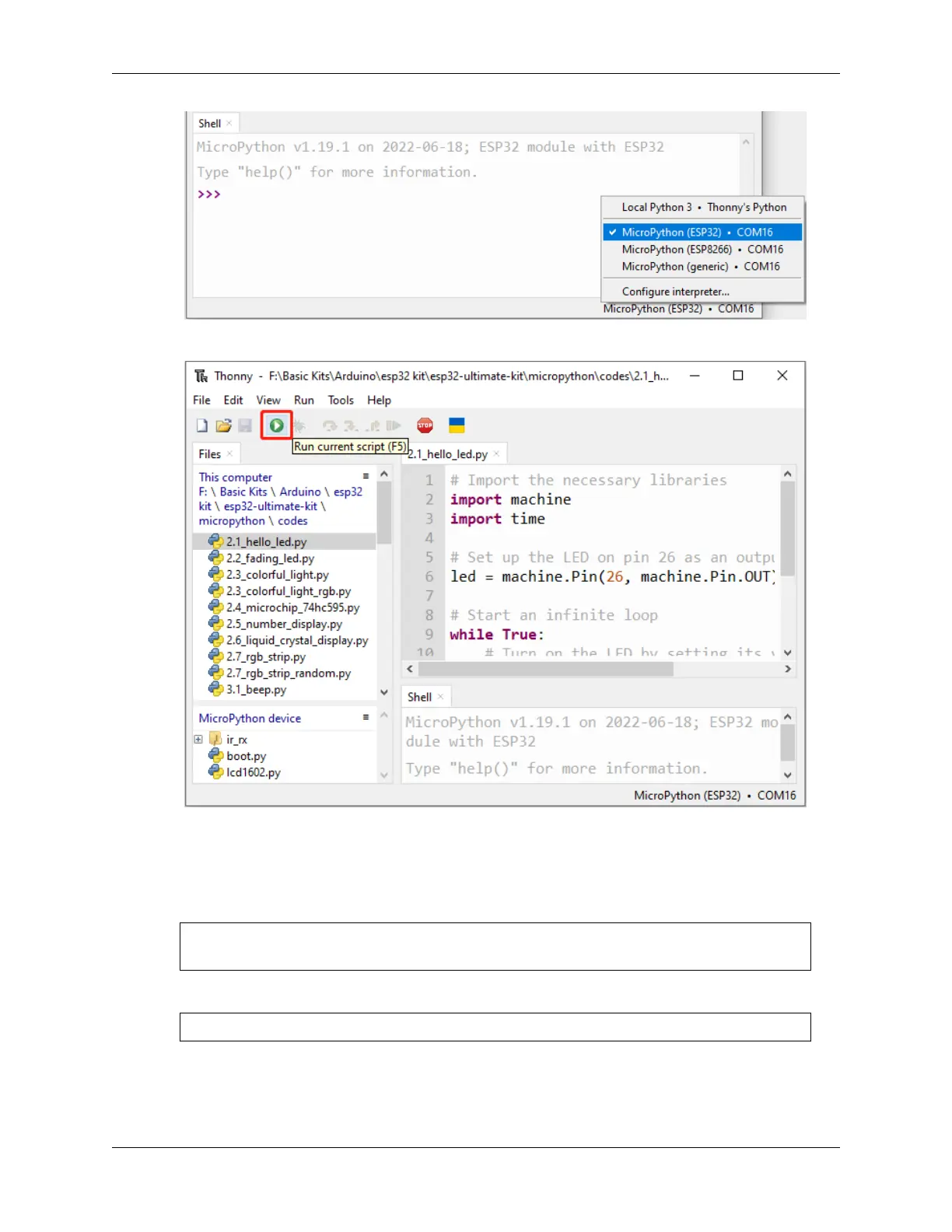The height and width of the screenshot is (1232, 952).
Task: Click the Step into toolbar icon
Action: point(352,425)
